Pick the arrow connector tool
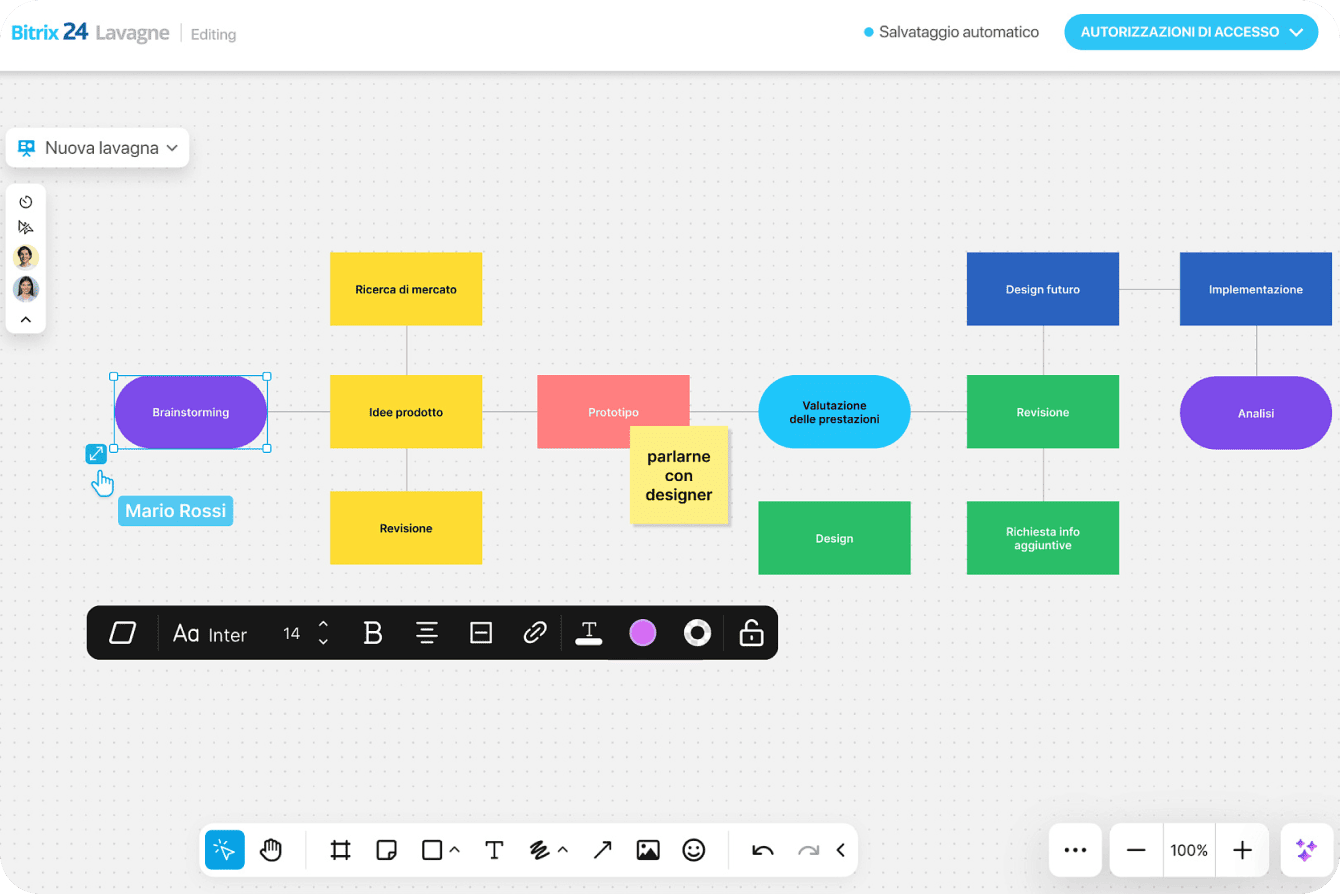 tap(602, 850)
